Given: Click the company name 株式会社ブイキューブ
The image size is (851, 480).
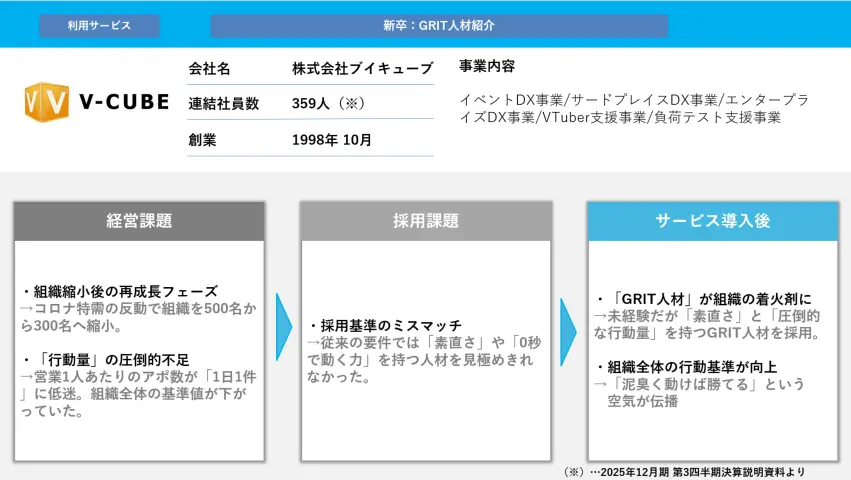Looking at the screenshot, I should pyautogui.click(x=362, y=68).
